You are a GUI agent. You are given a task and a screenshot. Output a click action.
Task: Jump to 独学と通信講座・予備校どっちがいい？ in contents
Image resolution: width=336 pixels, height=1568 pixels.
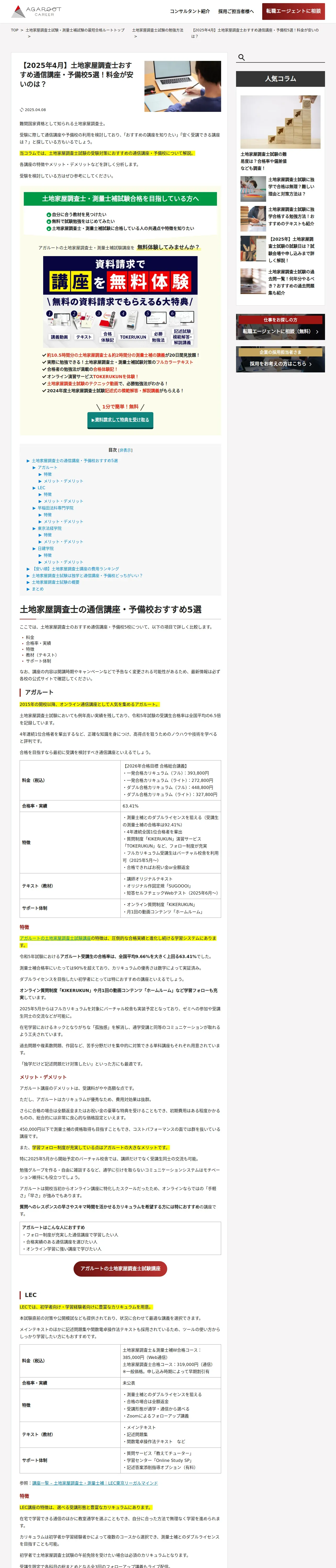[x=87, y=575]
